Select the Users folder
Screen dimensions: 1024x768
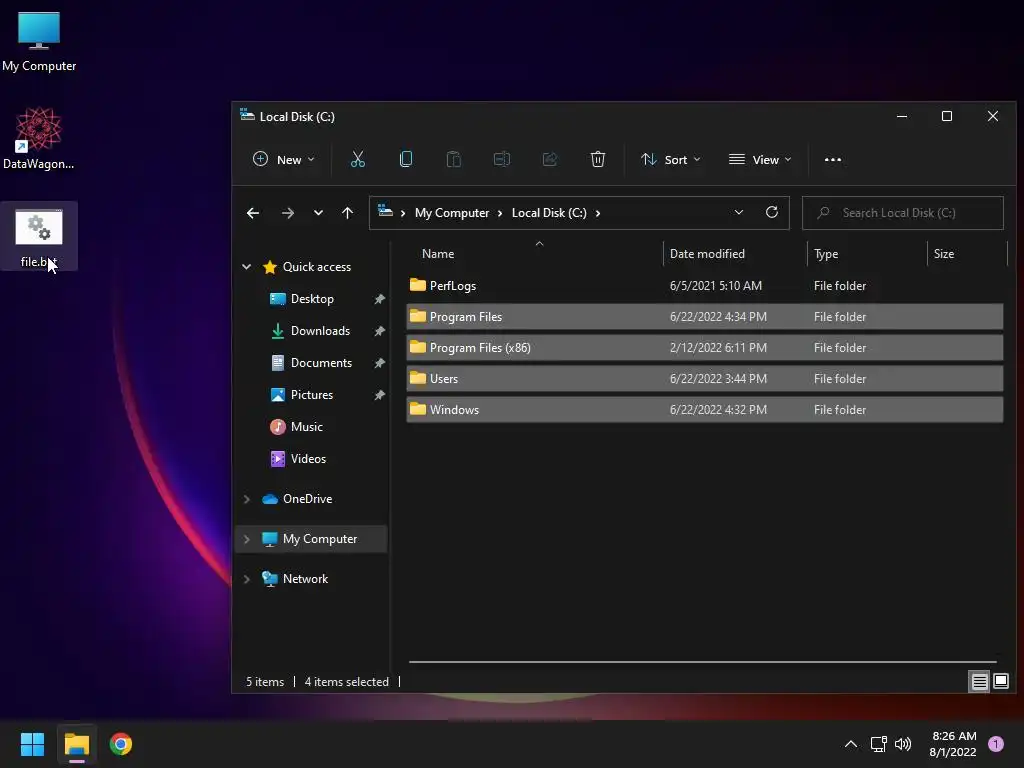click(x=704, y=379)
